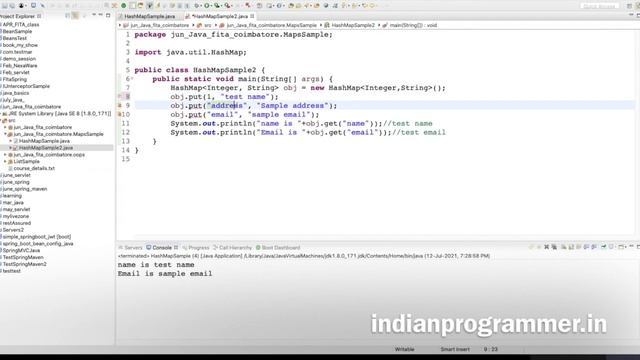Select java_basics project
The height and width of the screenshot is (360, 640).
pos(15,93)
